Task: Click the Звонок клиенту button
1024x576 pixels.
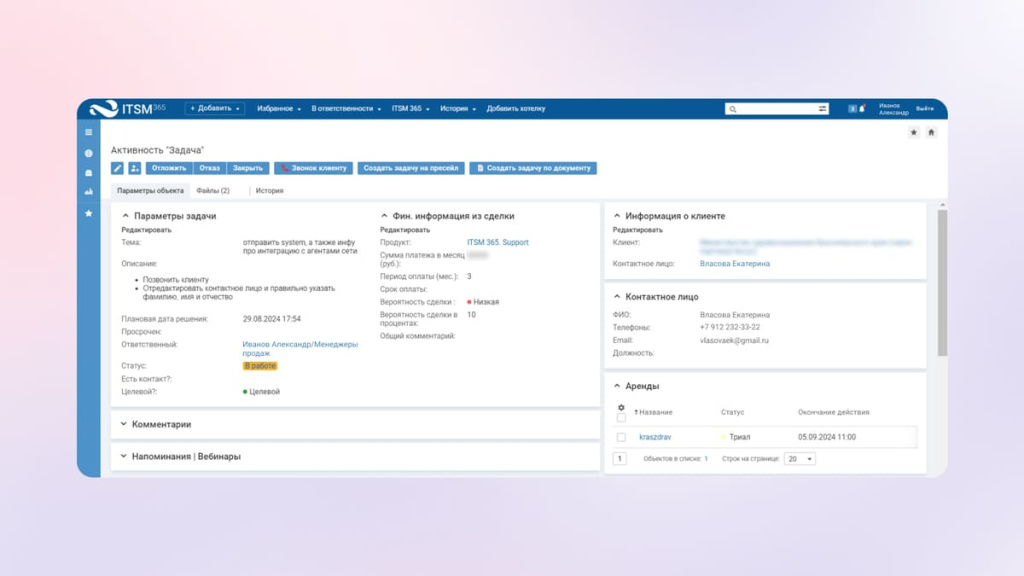Action: 313,168
